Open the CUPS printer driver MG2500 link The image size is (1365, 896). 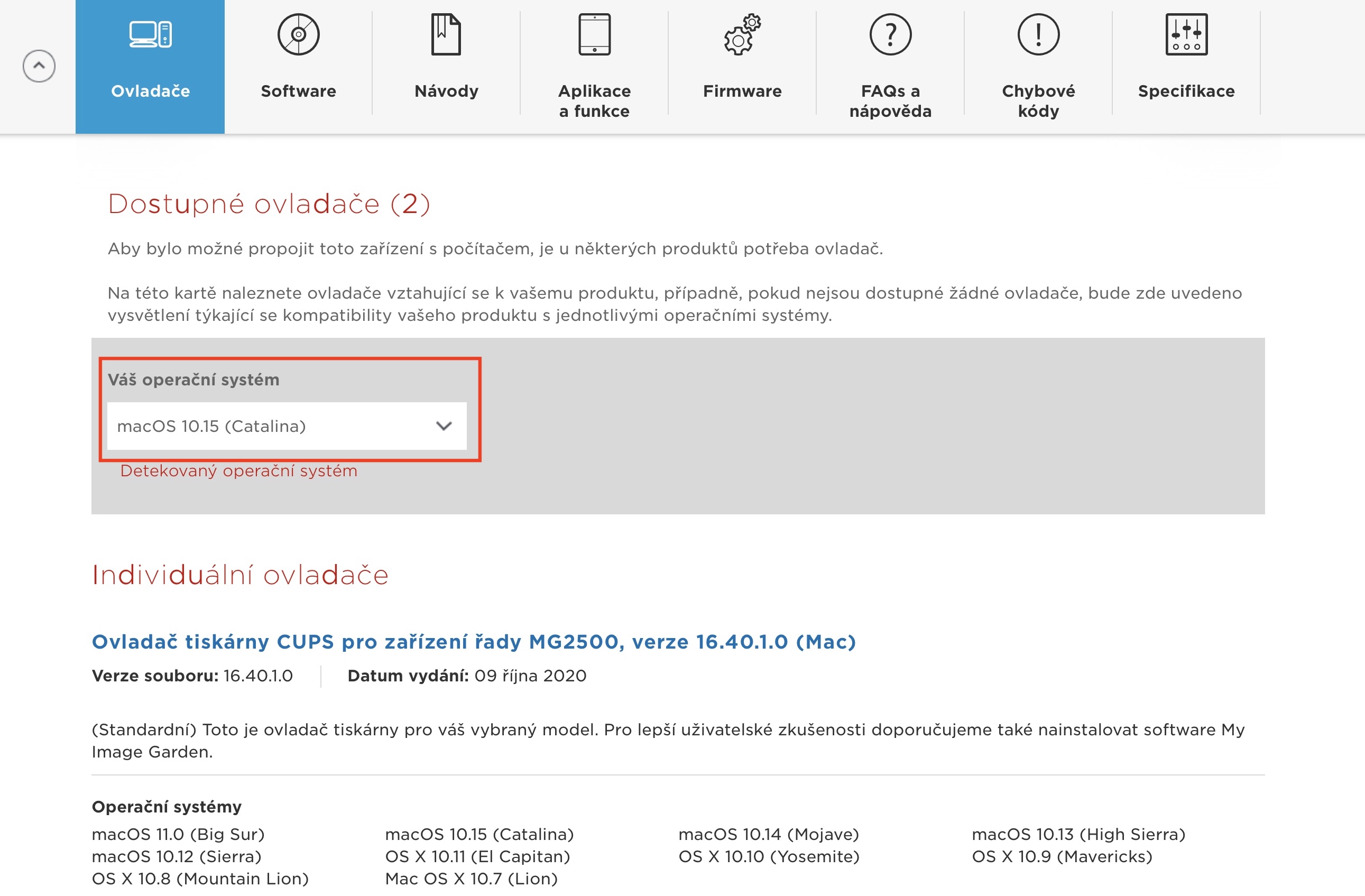[x=474, y=641]
